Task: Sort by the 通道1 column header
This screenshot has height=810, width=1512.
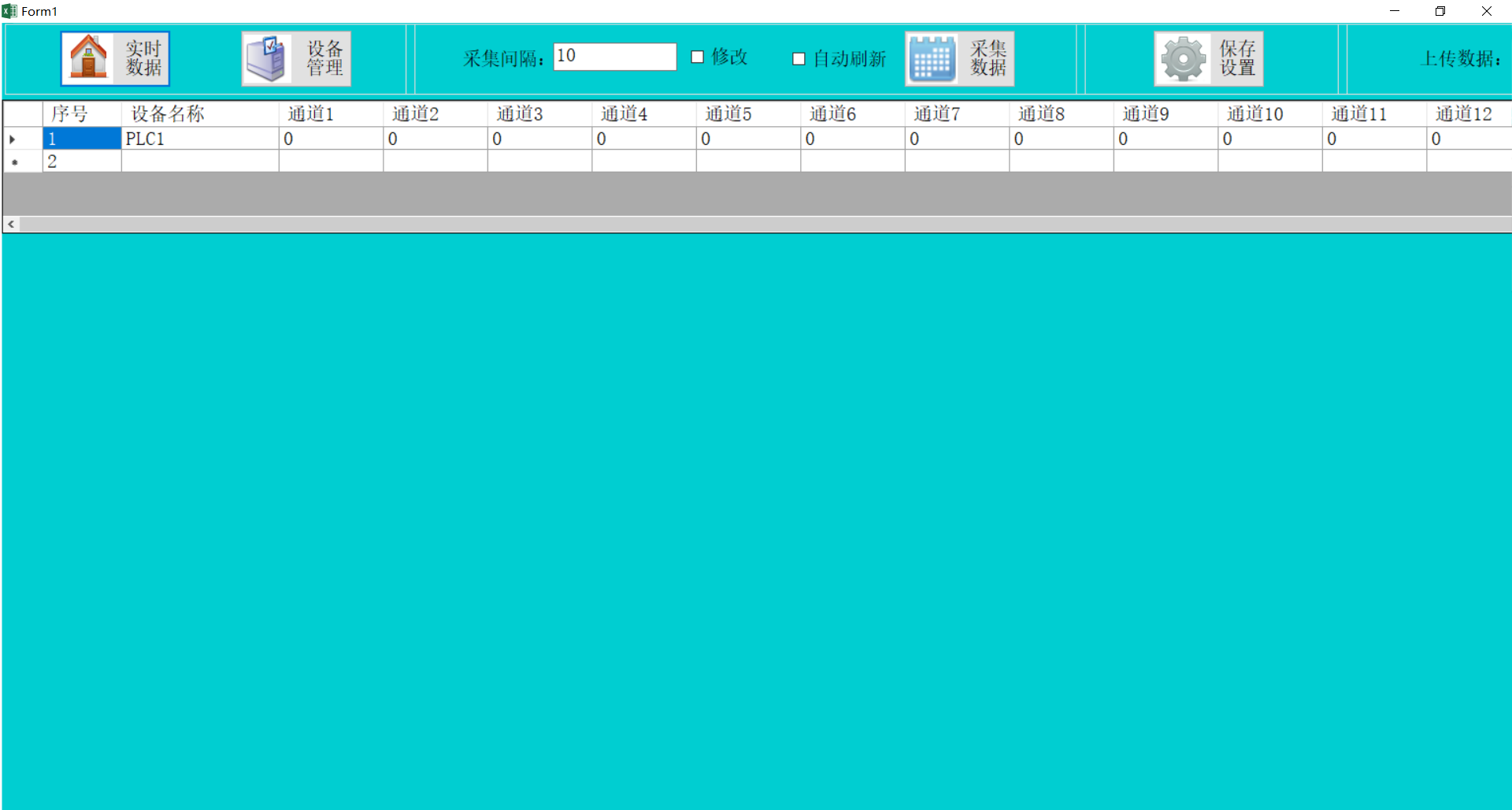Action: tap(331, 114)
